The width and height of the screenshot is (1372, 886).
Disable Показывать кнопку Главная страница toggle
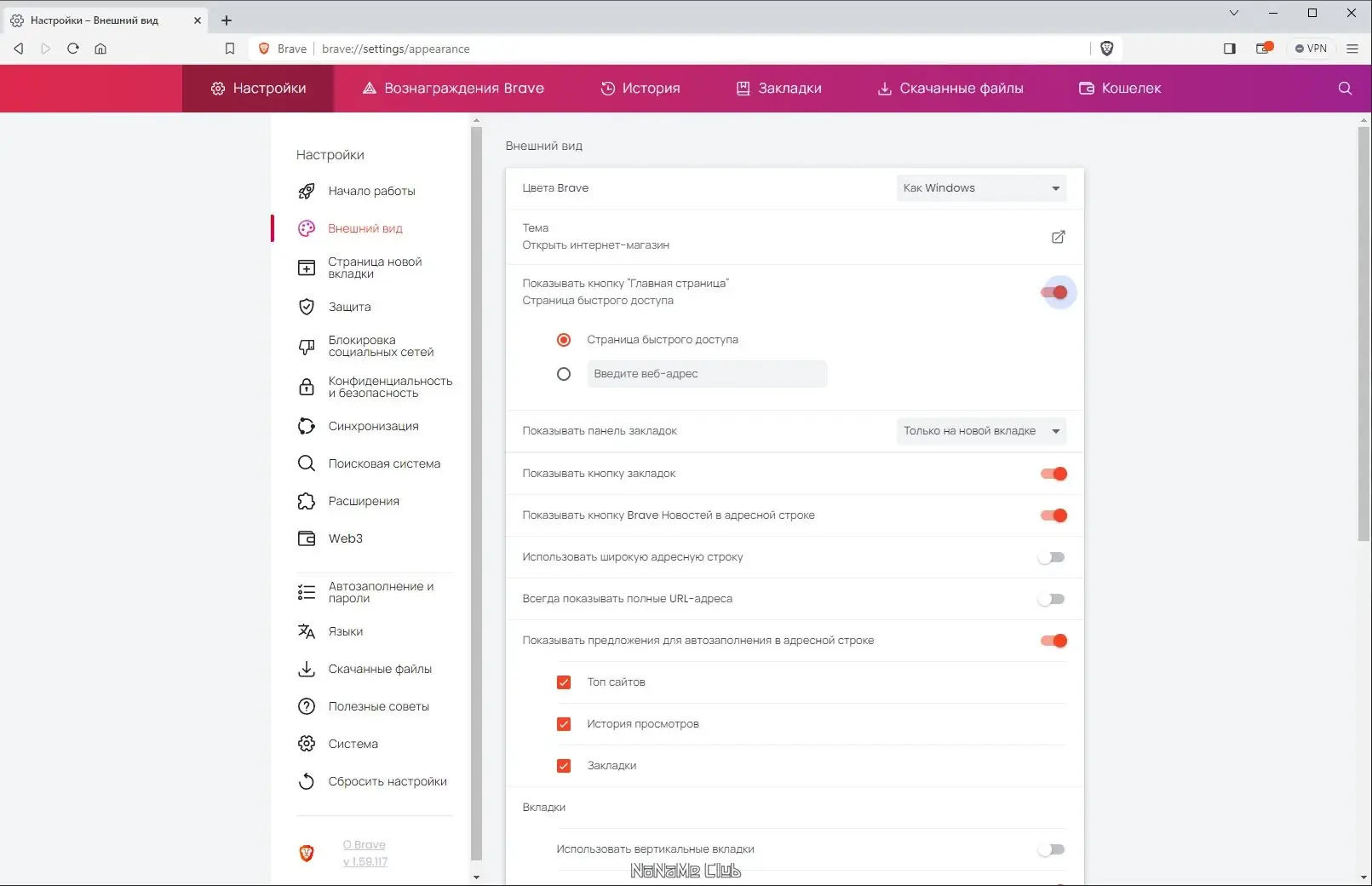pos(1054,292)
